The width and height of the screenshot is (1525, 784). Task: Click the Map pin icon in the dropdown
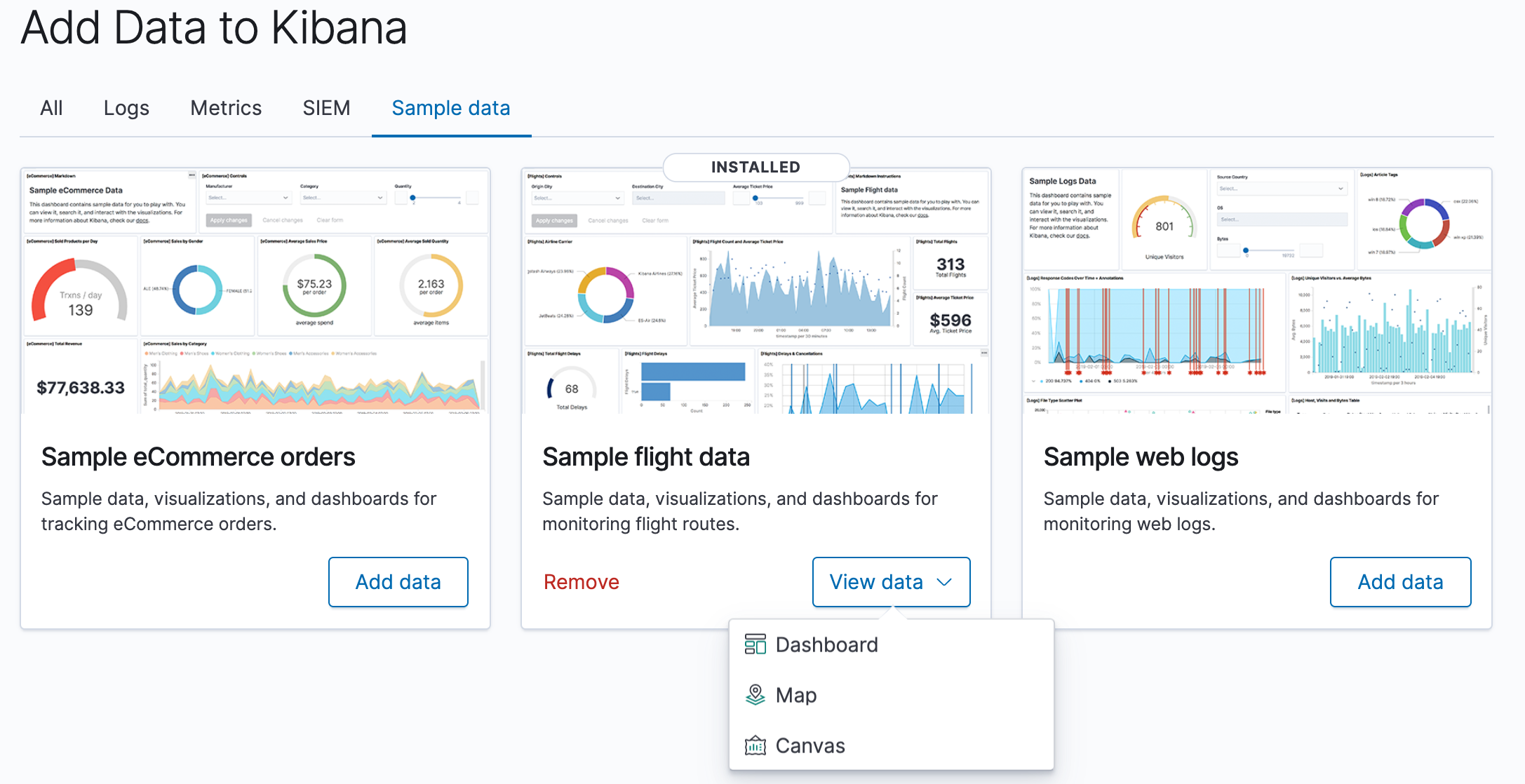(755, 695)
